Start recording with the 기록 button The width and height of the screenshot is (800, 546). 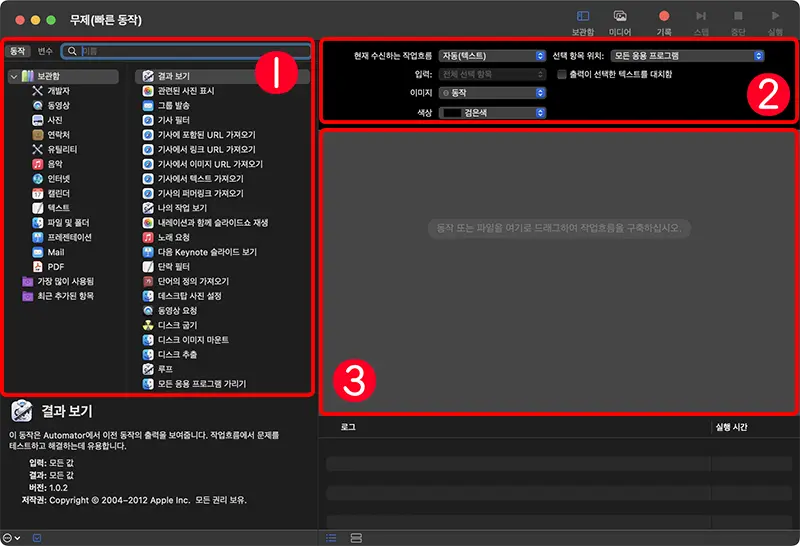[664, 16]
